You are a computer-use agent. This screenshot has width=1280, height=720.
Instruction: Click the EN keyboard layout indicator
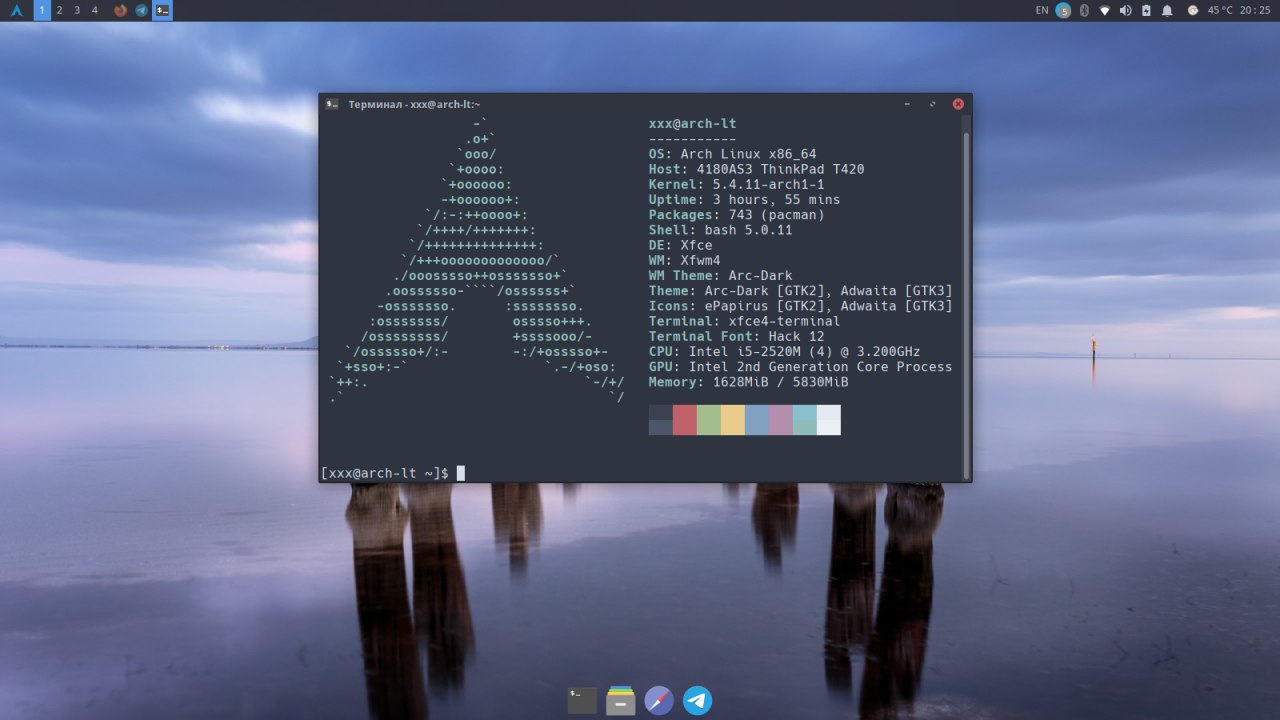[x=1042, y=10]
